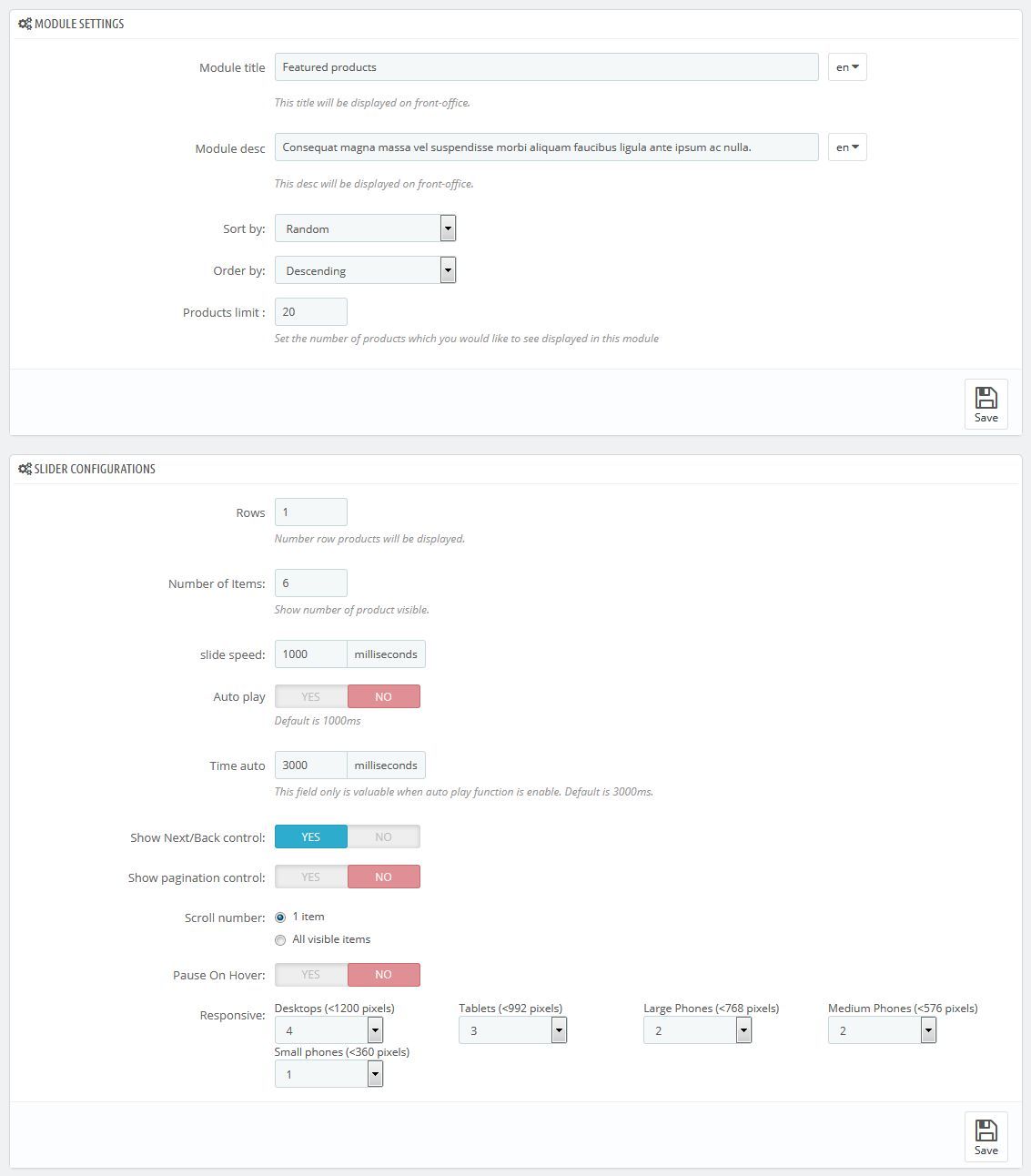
Task: Disable Show Next/Back control
Action: coord(383,836)
